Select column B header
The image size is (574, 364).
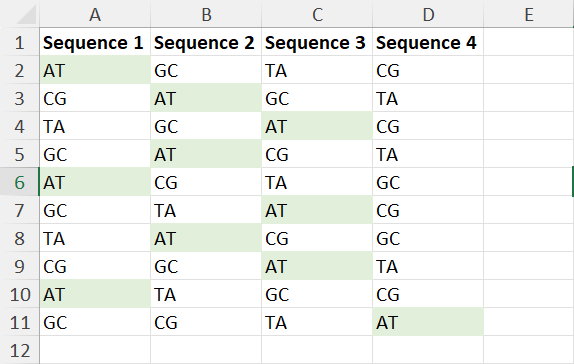click(206, 14)
